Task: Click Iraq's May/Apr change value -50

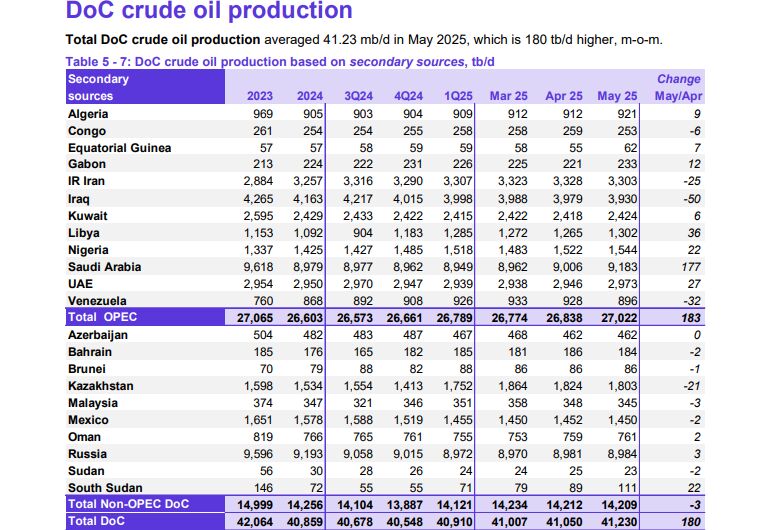Action: (692, 199)
